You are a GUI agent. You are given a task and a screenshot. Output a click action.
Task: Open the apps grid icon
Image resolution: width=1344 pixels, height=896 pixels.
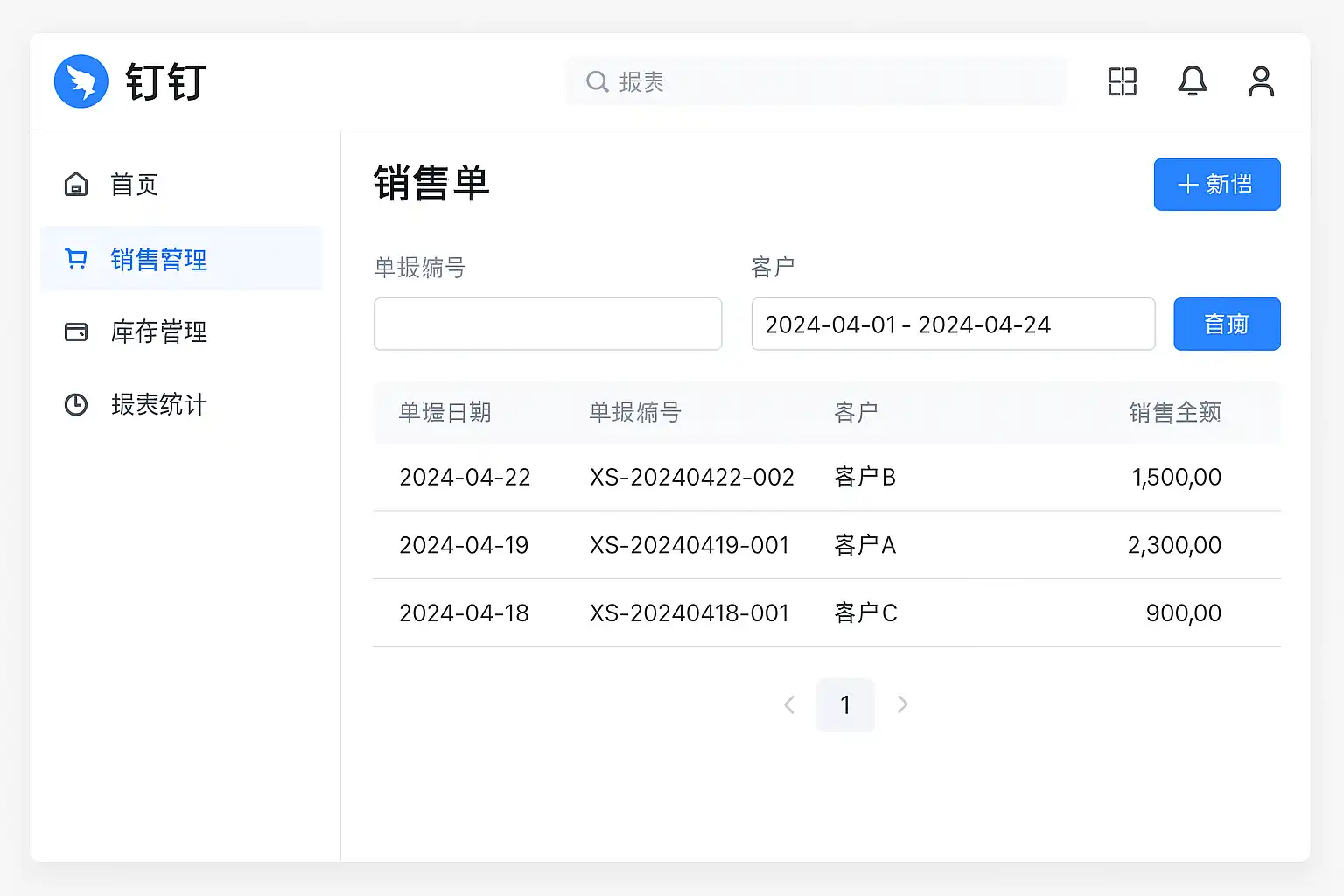coord(1122,81)
